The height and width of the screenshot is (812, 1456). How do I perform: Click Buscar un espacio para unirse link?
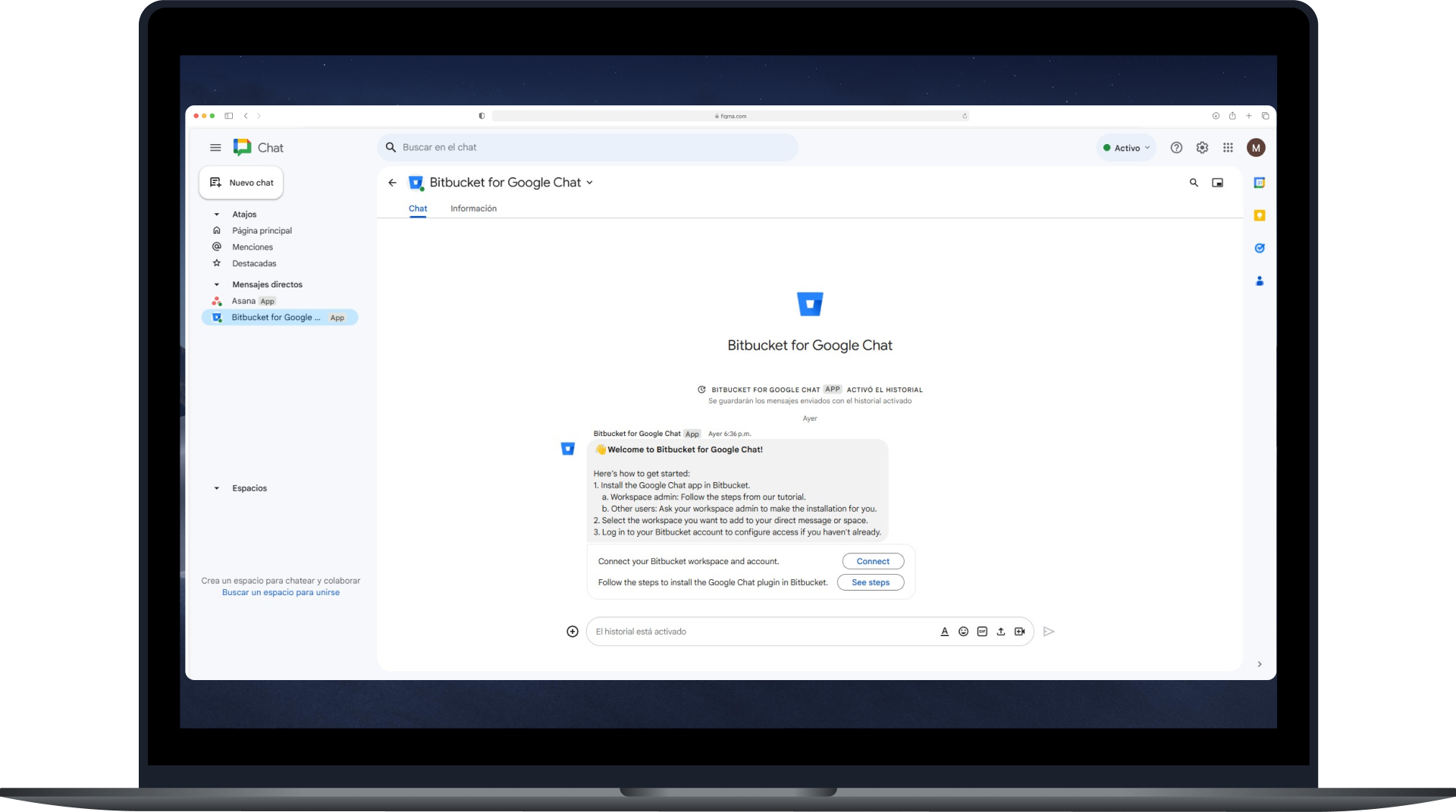tap(281, 593)
